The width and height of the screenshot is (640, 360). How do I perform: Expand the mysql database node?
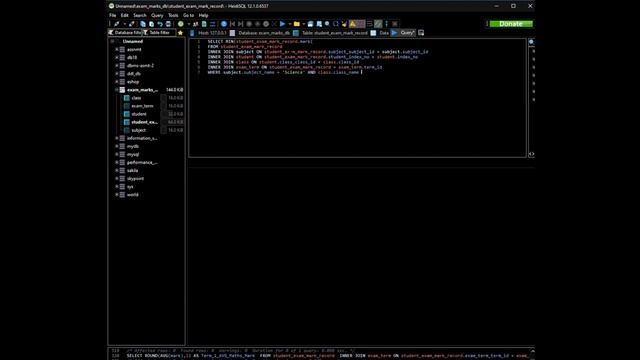click(x=117, y=154)
